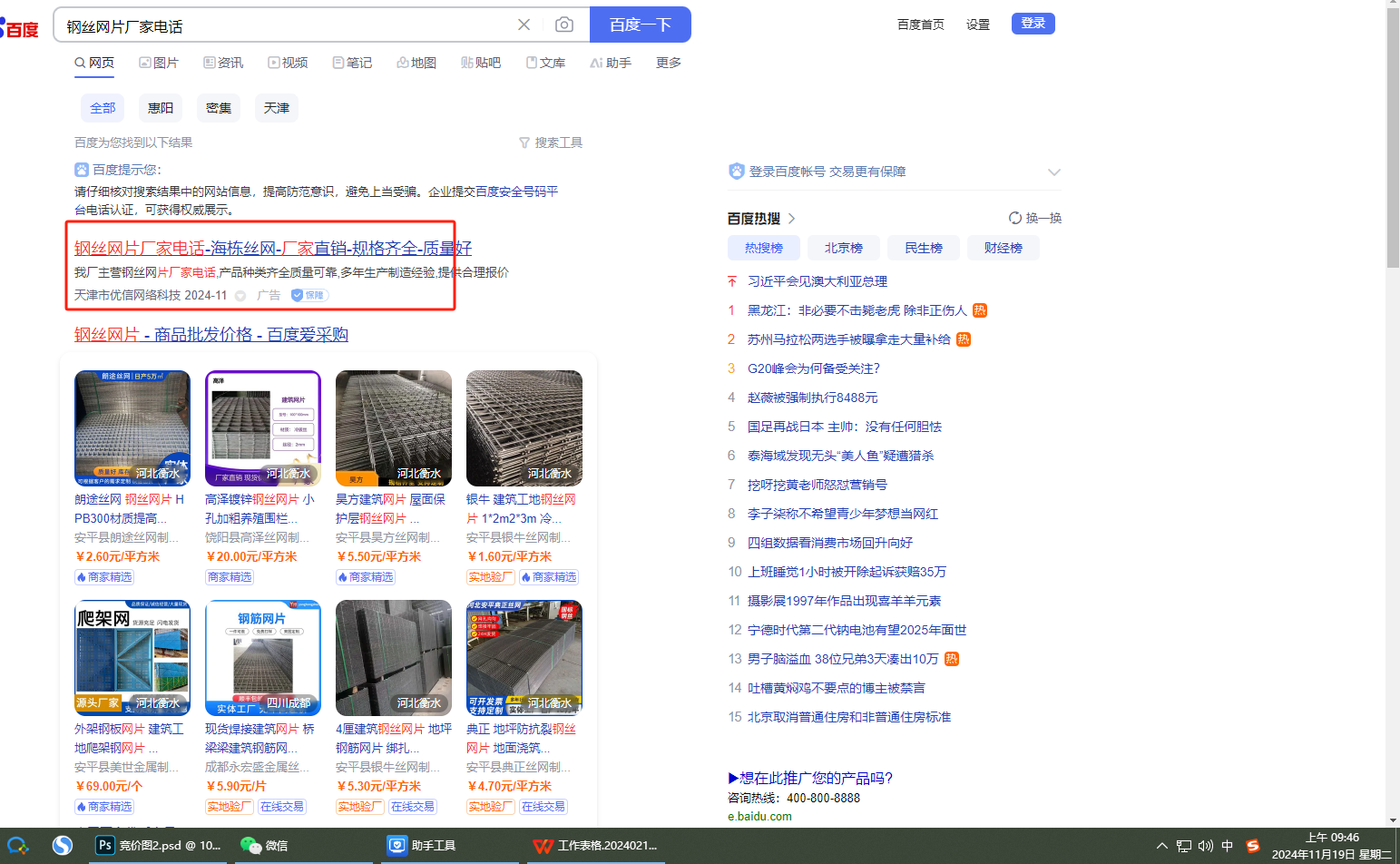
Task: Click the Baidu logo
Action: (x=20, y=29)
